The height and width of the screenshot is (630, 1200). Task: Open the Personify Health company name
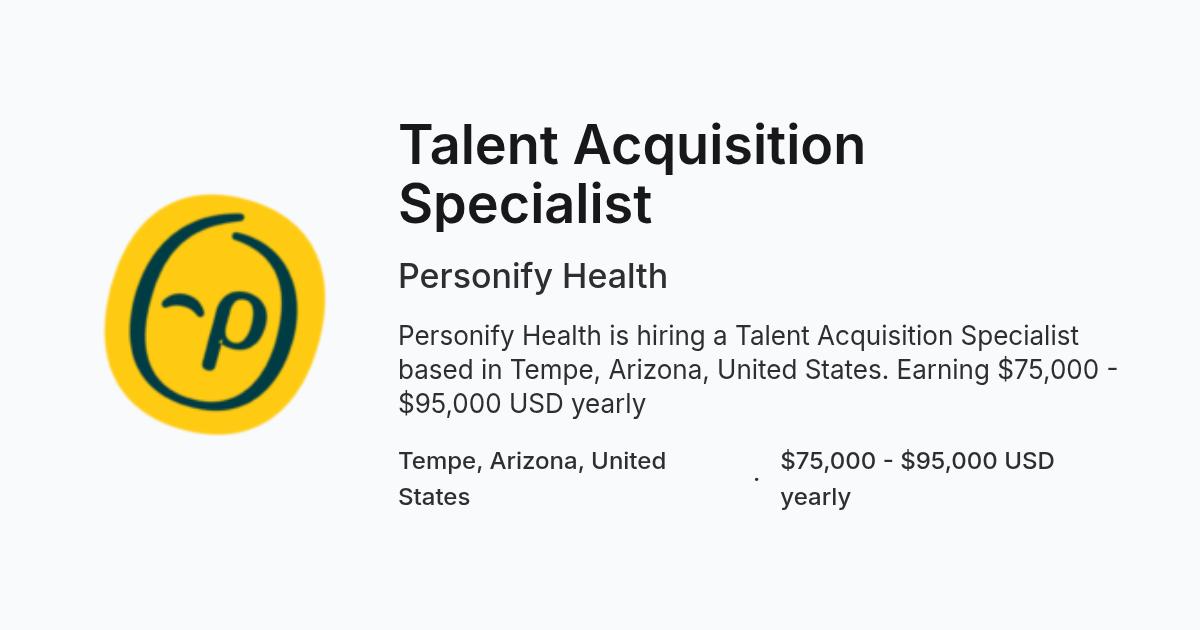[x=533, y=276]
